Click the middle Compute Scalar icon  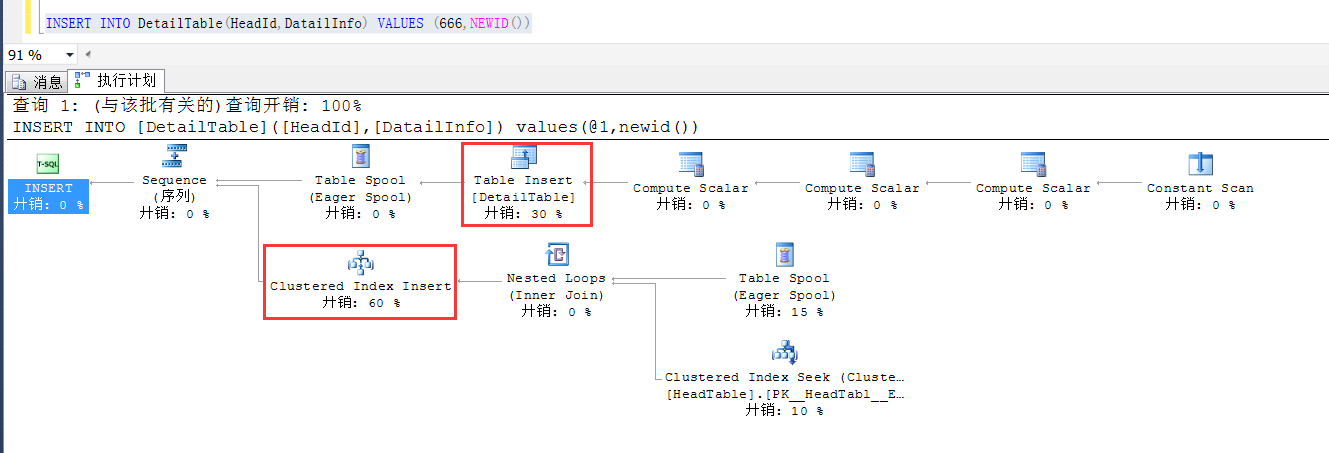[861, 164]
